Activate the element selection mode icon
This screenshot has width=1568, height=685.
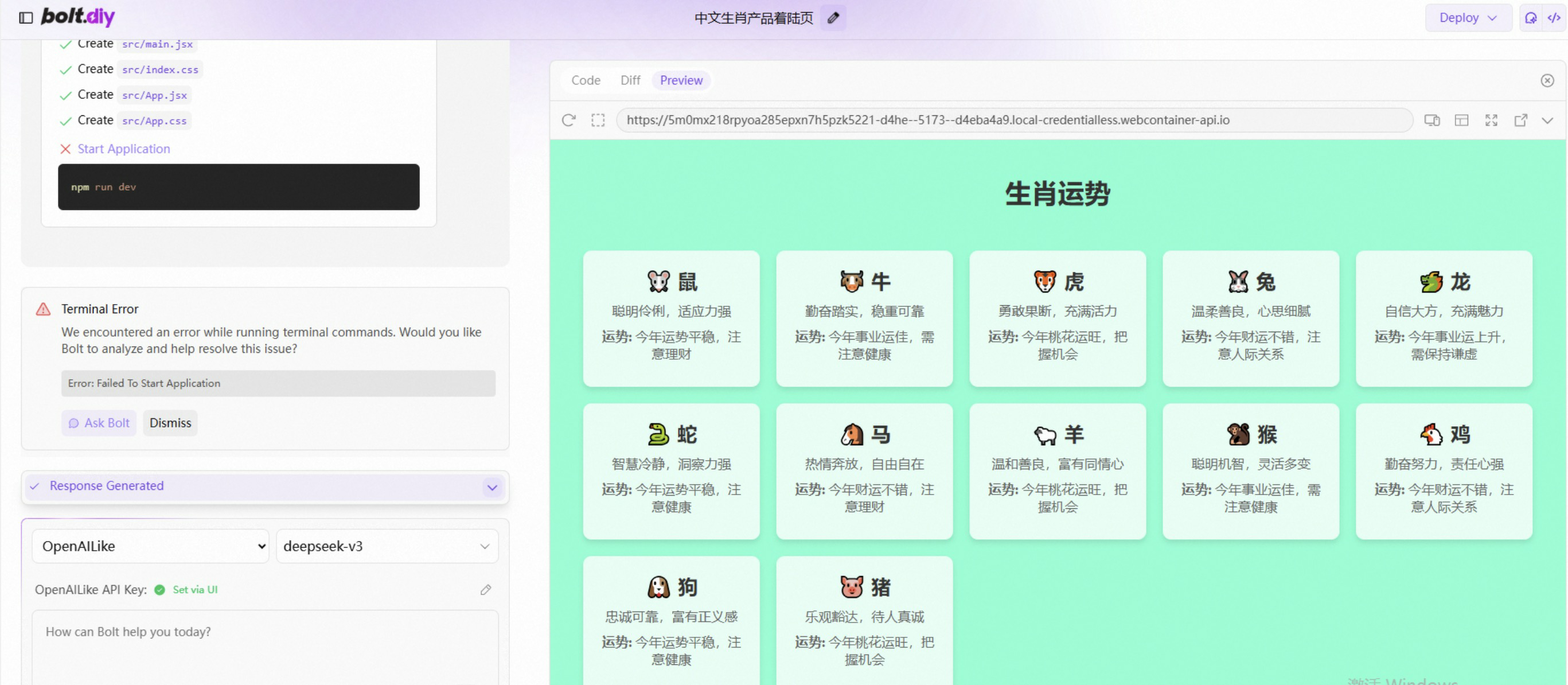[598, 120]
